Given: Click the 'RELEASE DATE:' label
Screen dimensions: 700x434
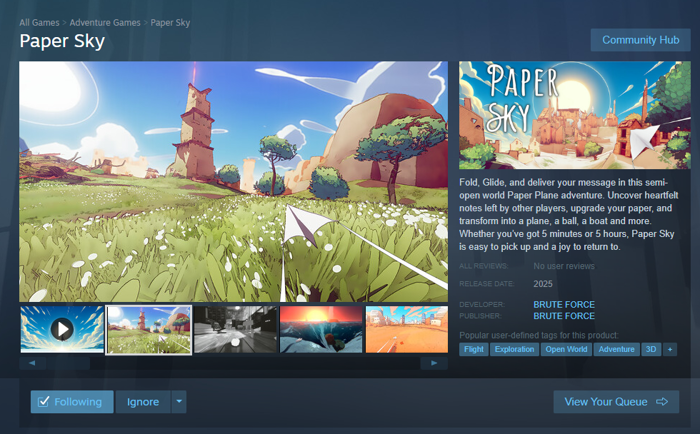Looking at the screenshot, I should pos(487,284).
